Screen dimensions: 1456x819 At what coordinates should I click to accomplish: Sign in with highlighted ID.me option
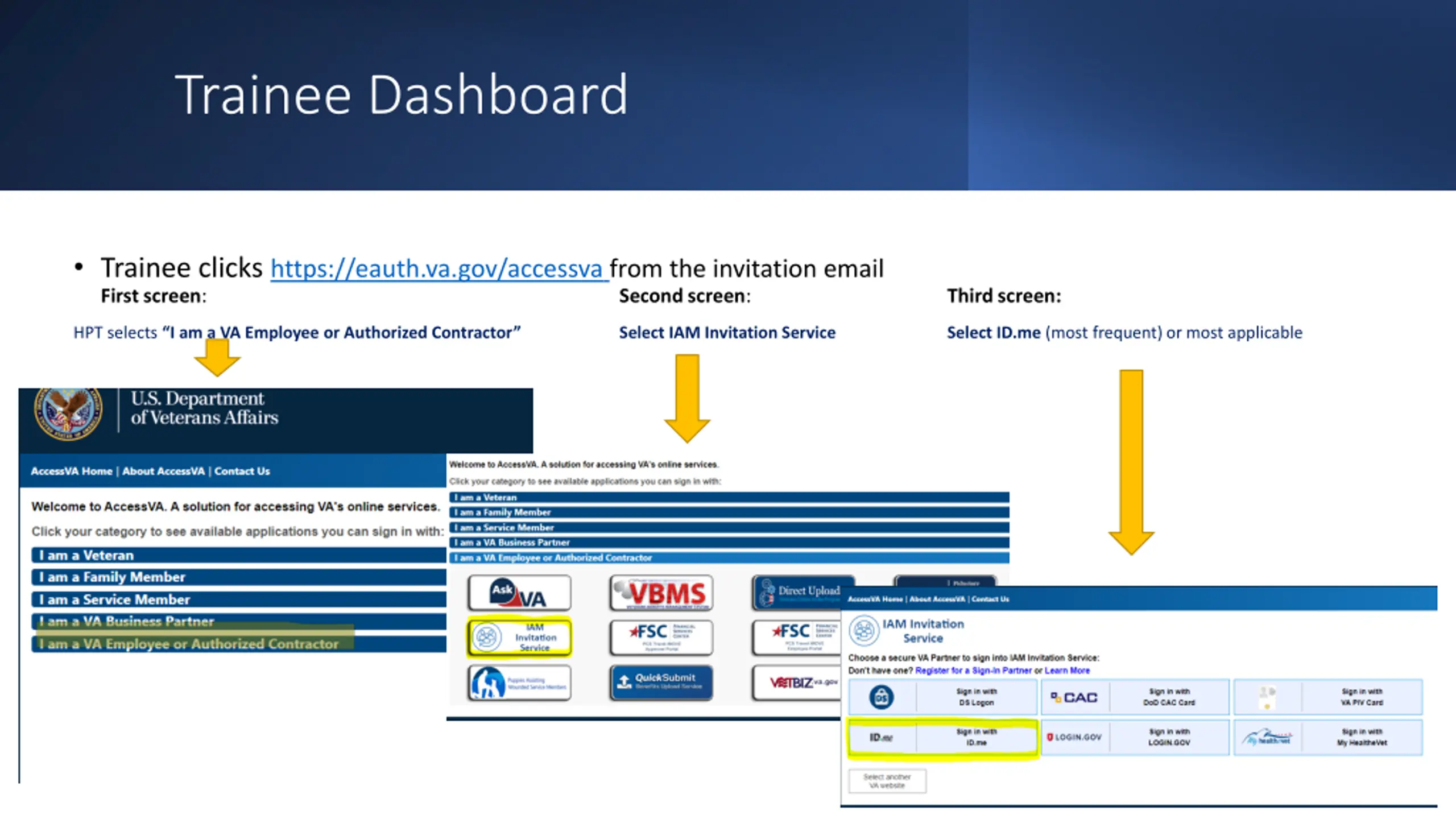[x=942, y=738]
